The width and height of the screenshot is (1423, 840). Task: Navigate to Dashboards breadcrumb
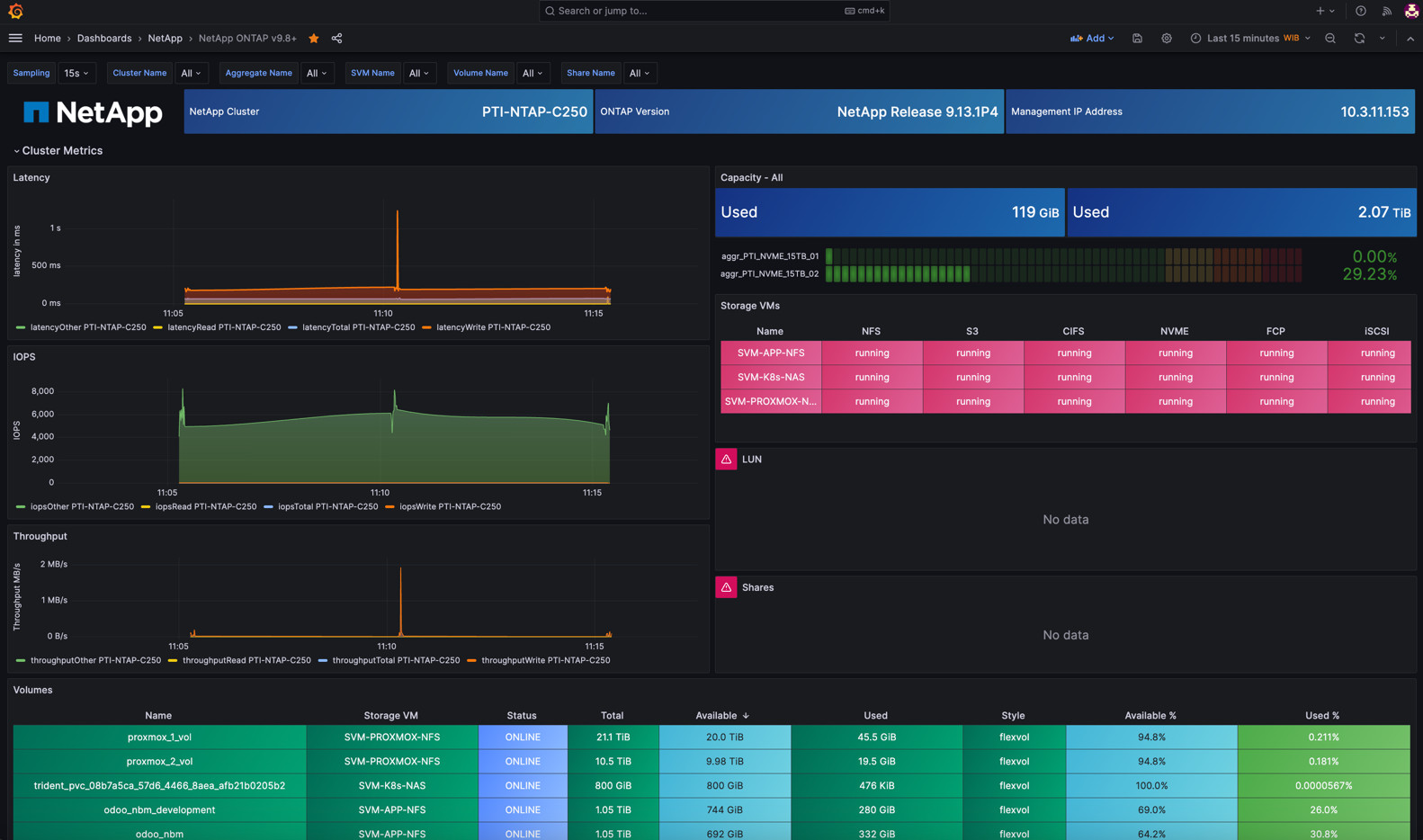tap(104, 39)
